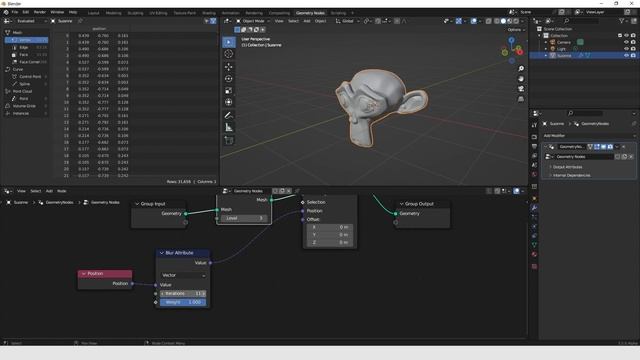Image resolution: width=640 pixels, height=360 pixels.
Task: Click Z axis on the navigation gizmo
Action: tap(511, 40)
